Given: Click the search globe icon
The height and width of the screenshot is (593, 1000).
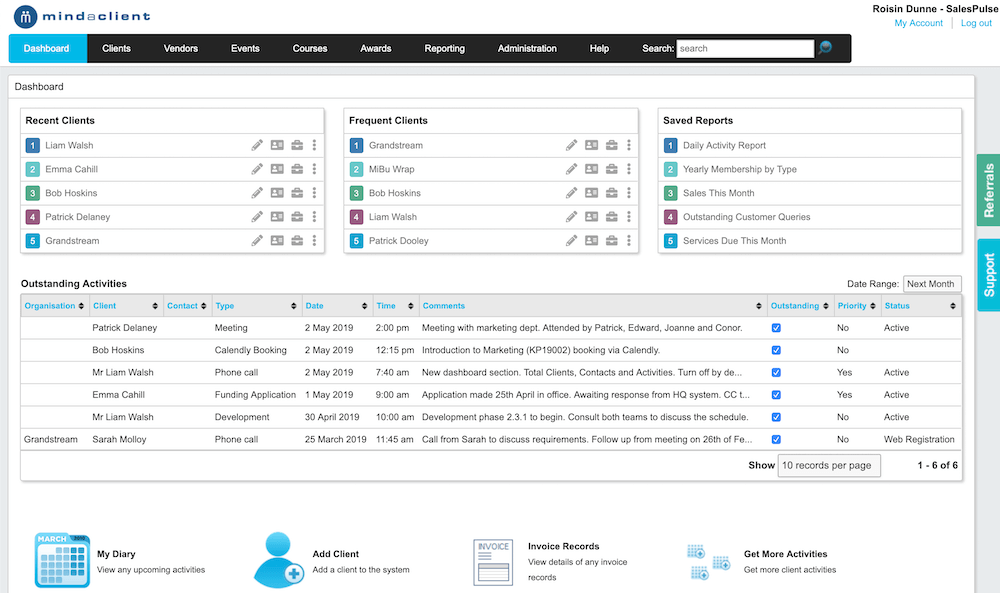Looking at the screenshot, I should point(825,48).
